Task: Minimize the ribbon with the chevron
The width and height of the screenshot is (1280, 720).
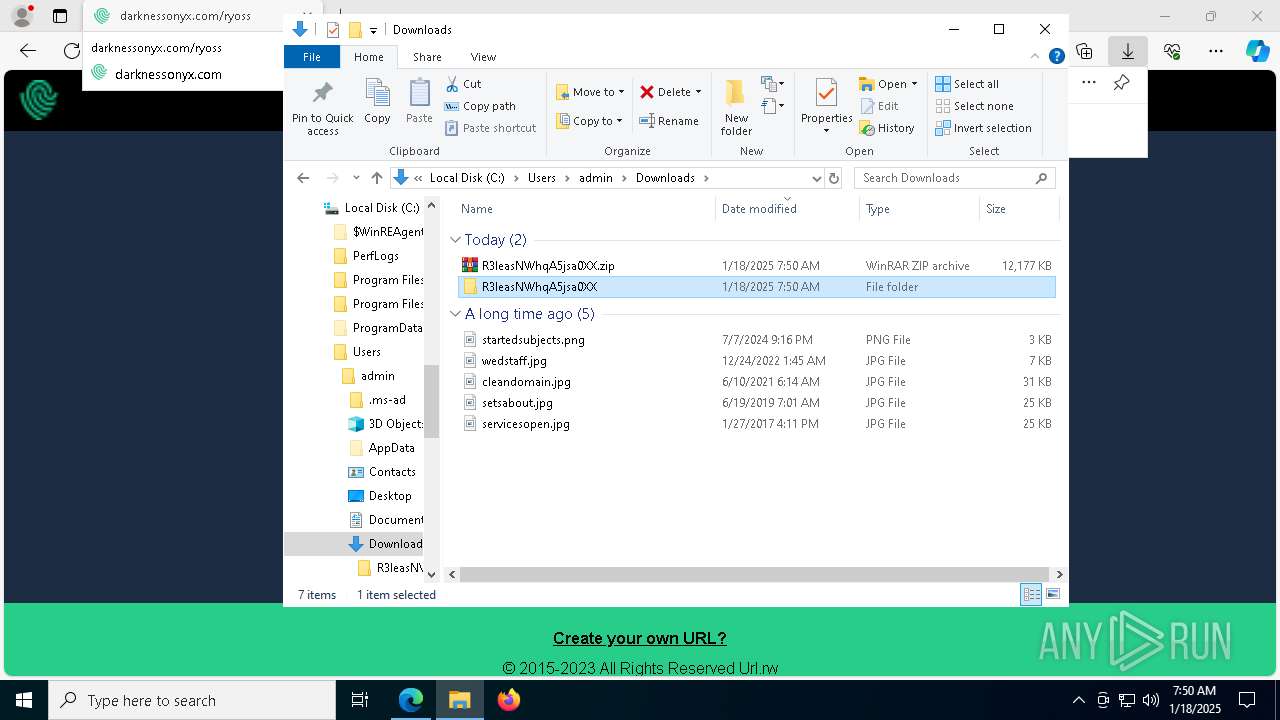Action: click(x=1036, y=57)
